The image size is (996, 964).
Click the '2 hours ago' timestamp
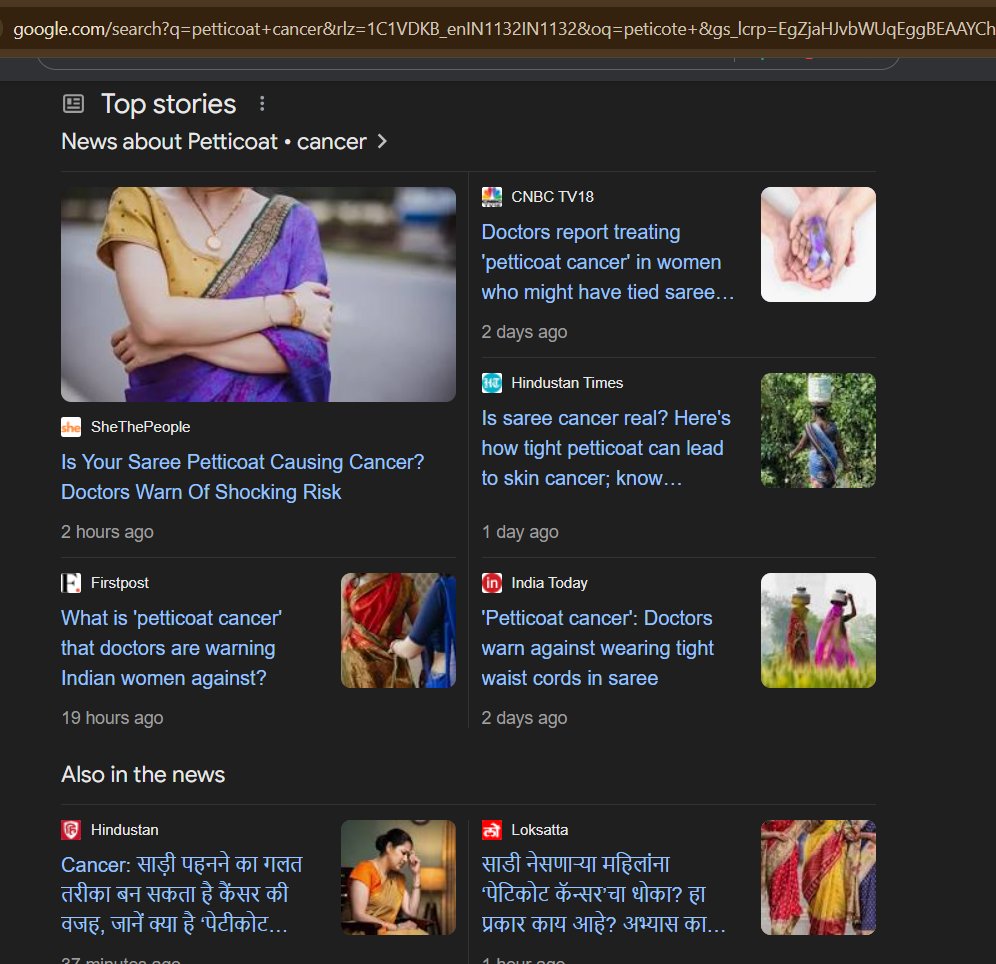coord(107,532)
